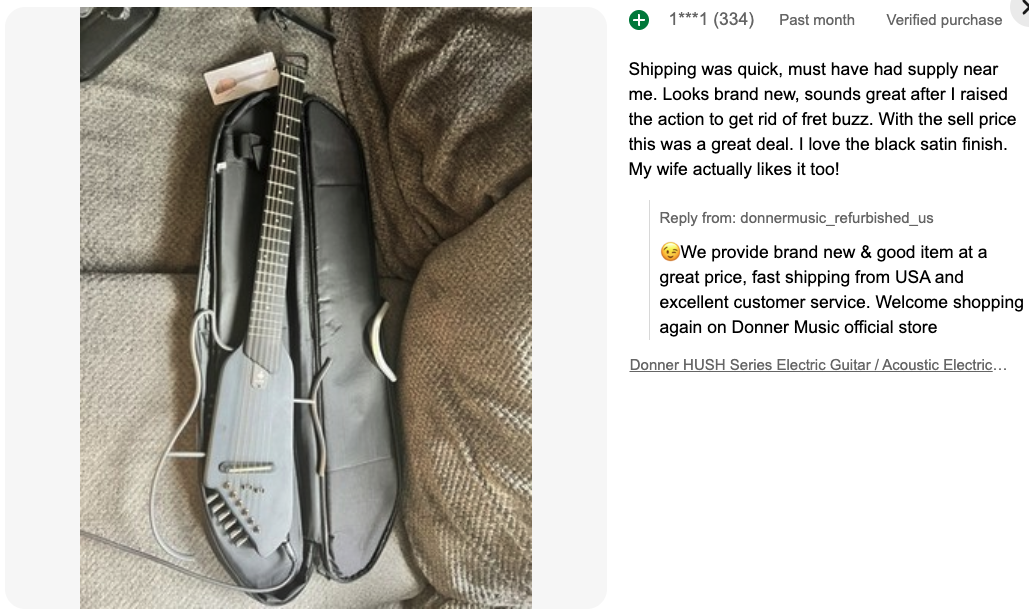The width and height of the screenshot is (1029, 616).
Task: Click the Verified purchase label
Action: point(944,20)
